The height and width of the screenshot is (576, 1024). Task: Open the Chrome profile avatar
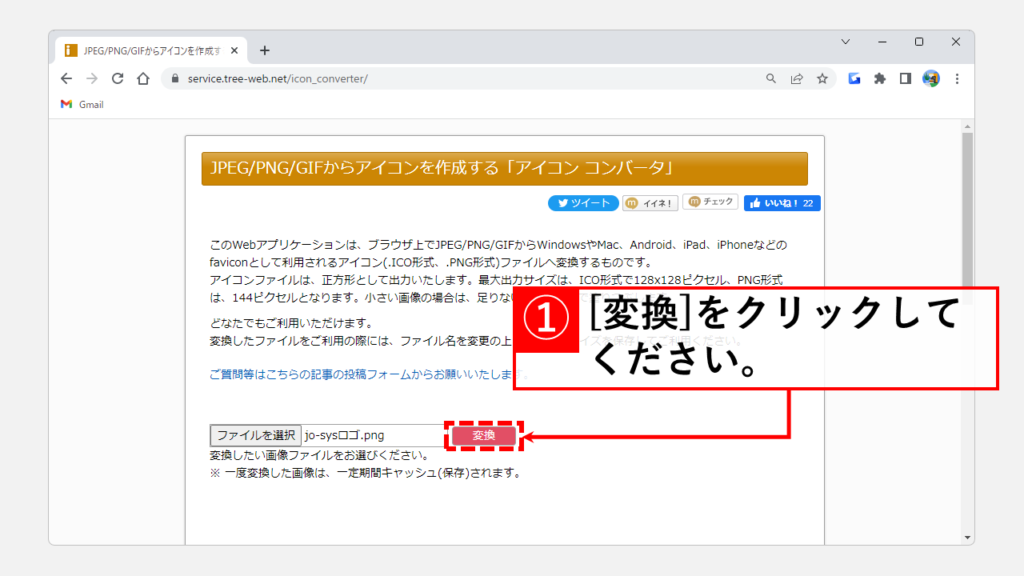(931, 78)
